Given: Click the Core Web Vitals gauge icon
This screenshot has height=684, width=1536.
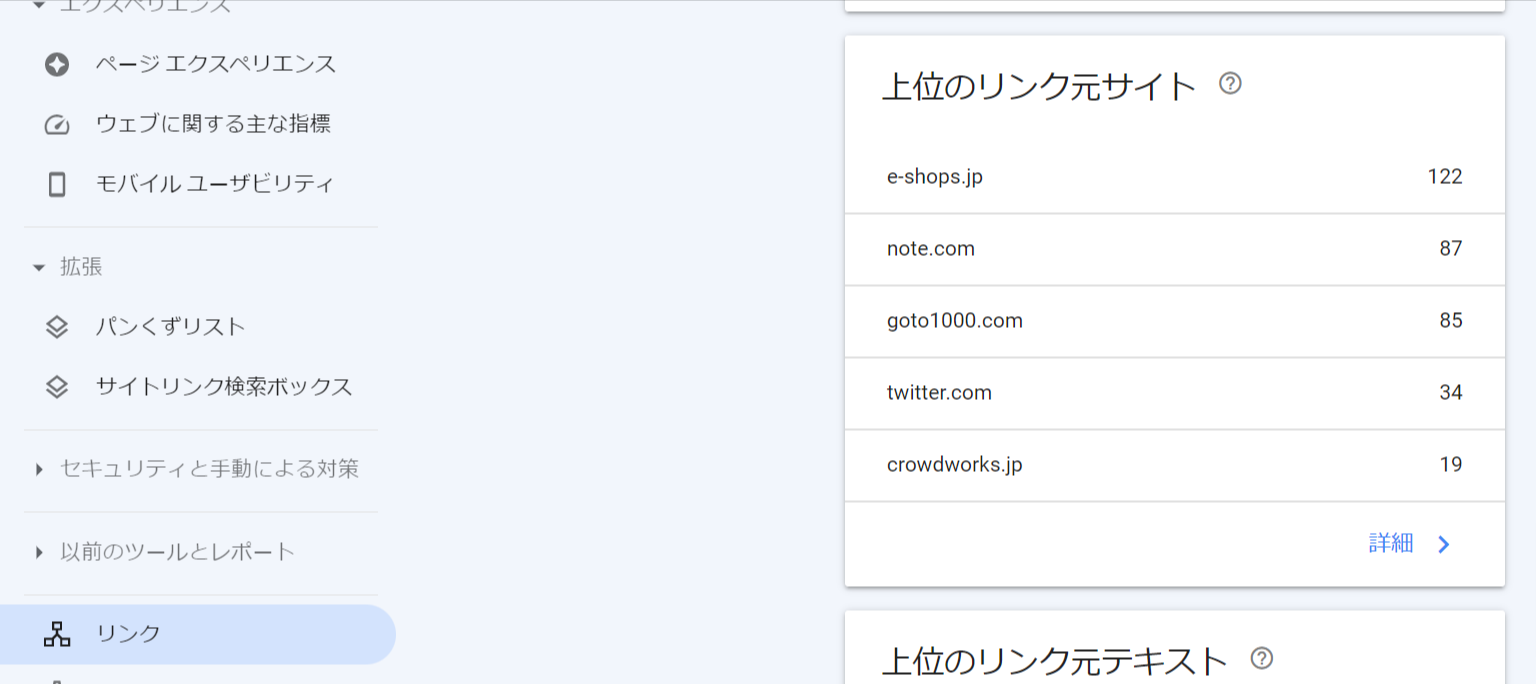Looking at the screenshot, I should [x=57, y=125].
